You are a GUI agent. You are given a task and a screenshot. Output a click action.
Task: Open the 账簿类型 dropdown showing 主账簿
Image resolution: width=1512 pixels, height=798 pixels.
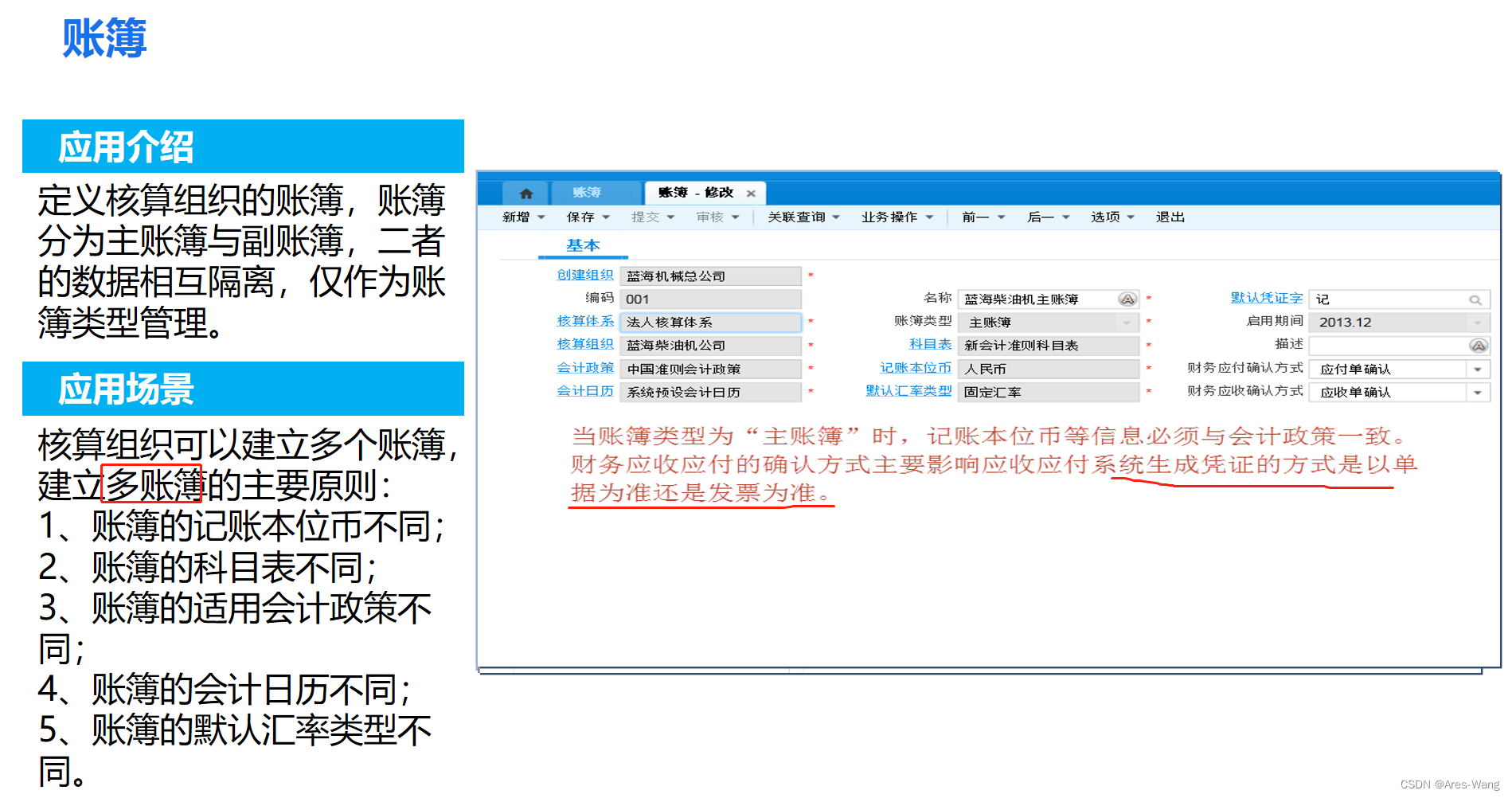pyautogui.click(x=1126, y=322)
